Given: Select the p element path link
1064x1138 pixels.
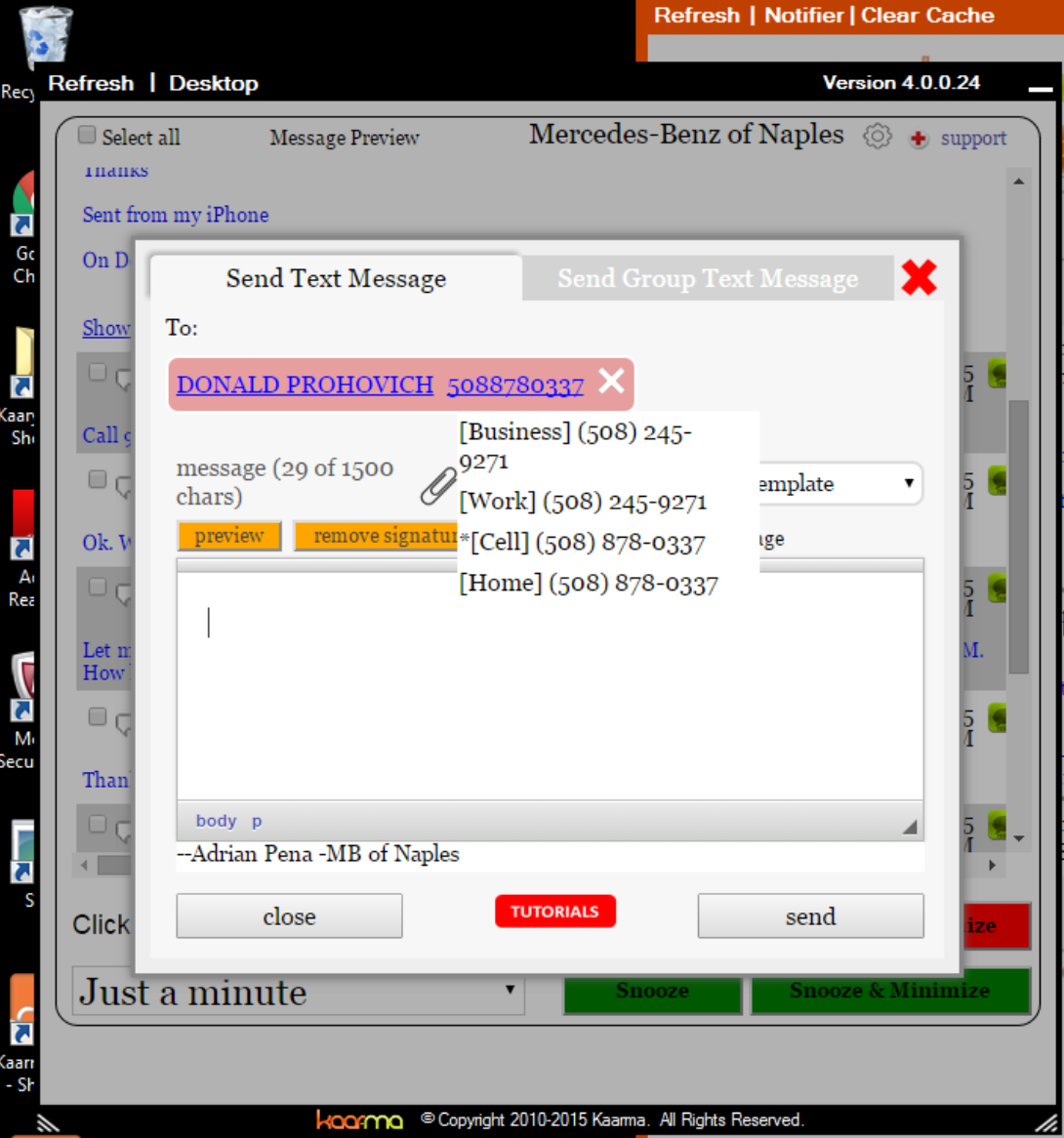Looking at the screenshot, I should pyautogui.click(x=257, y=822).
